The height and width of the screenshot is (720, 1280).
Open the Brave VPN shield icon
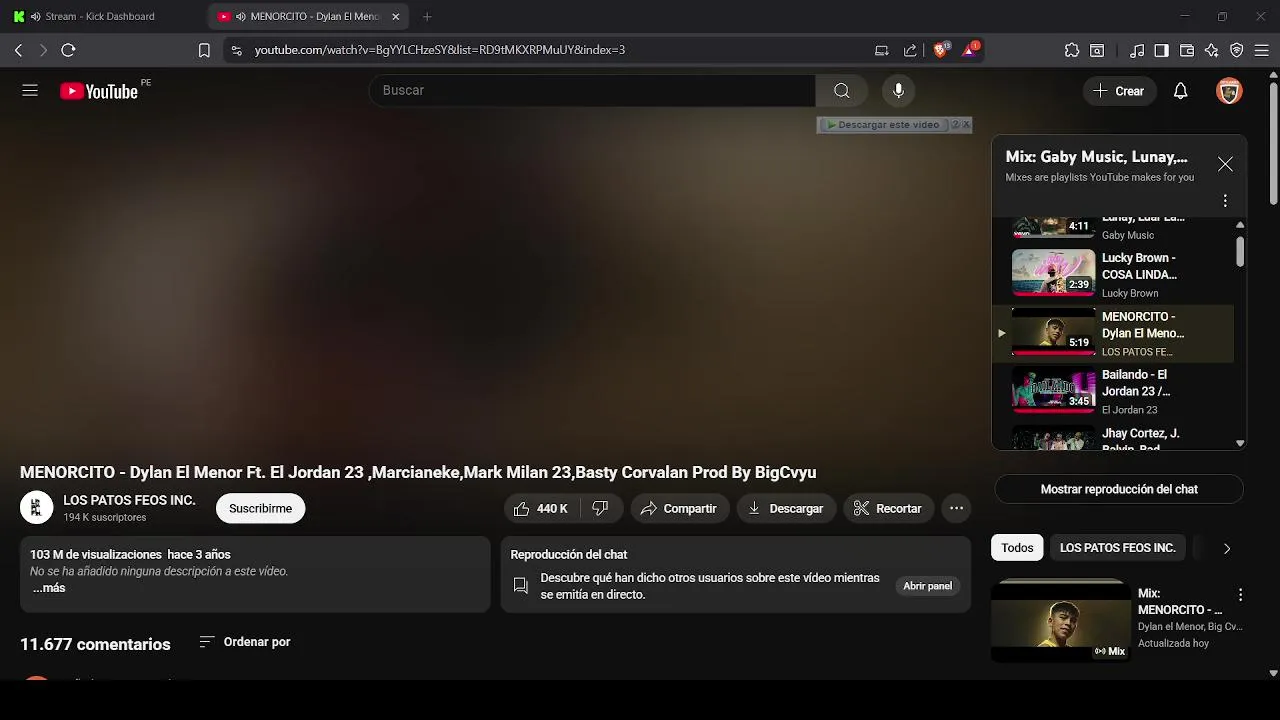click(x=1237, y=50)
